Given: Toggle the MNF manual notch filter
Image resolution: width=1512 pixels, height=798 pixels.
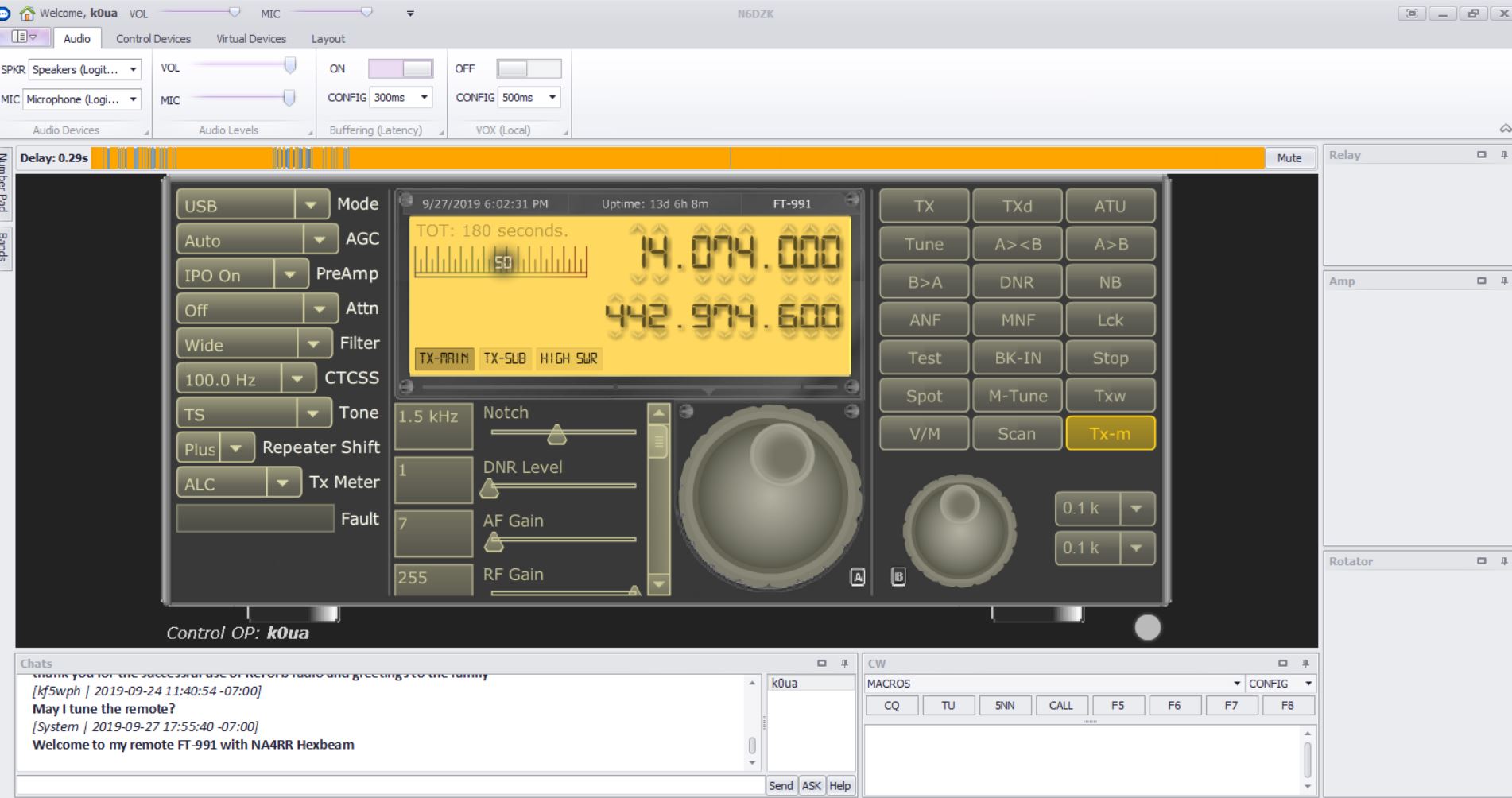Looking at the screenshot, I should tap(1017, 320).
